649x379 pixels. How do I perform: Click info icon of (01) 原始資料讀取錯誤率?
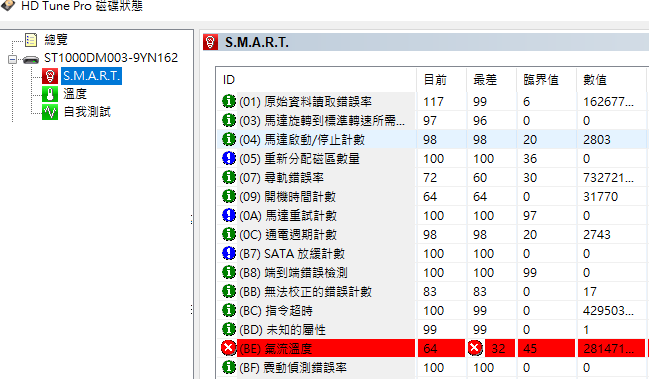229,101
